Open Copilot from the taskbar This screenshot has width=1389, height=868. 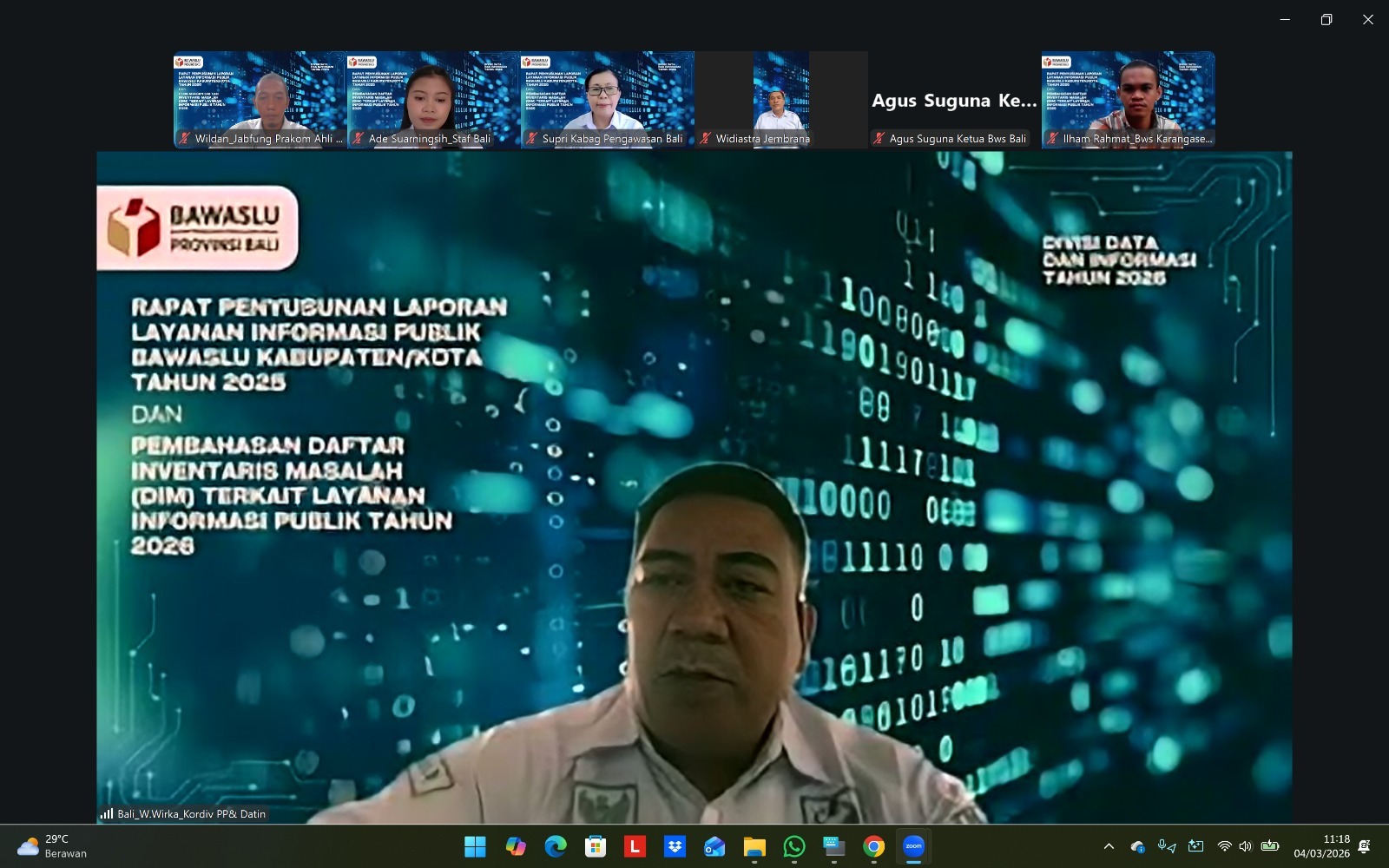pos(517,846)
